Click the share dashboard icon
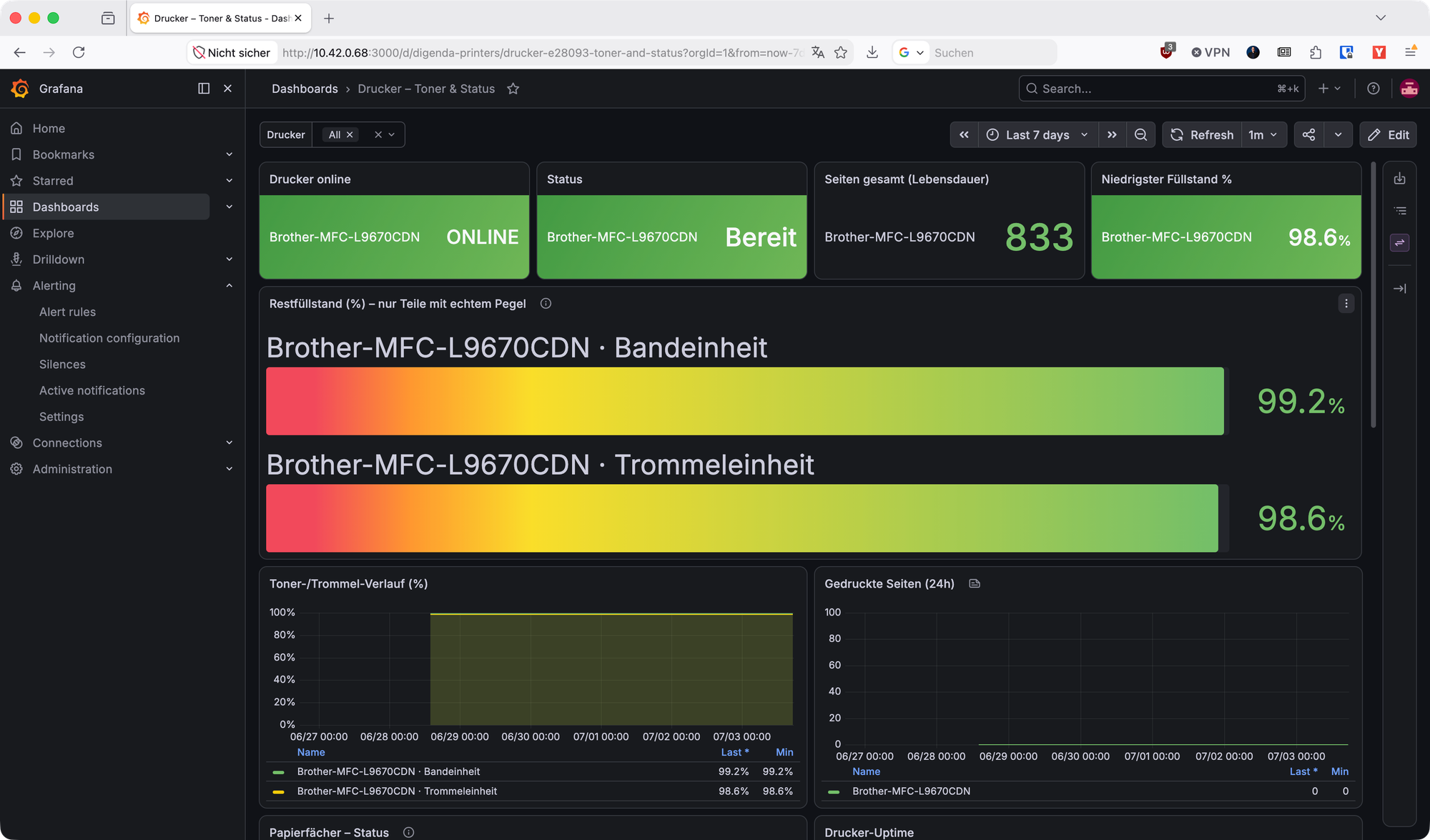 coord(1308,134)
